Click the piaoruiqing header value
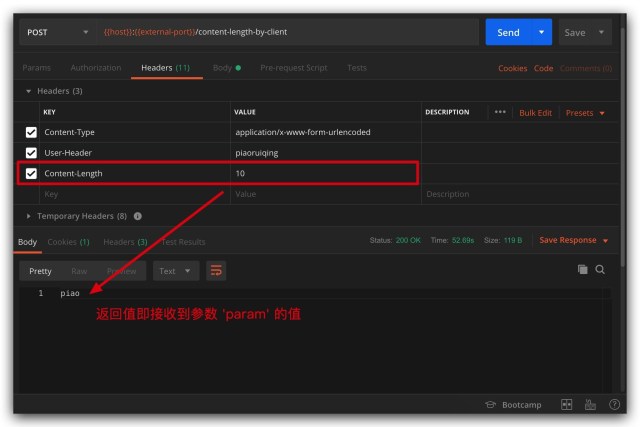Image resolution: width=640 pixels, height=427 pixels. (257, 153)
